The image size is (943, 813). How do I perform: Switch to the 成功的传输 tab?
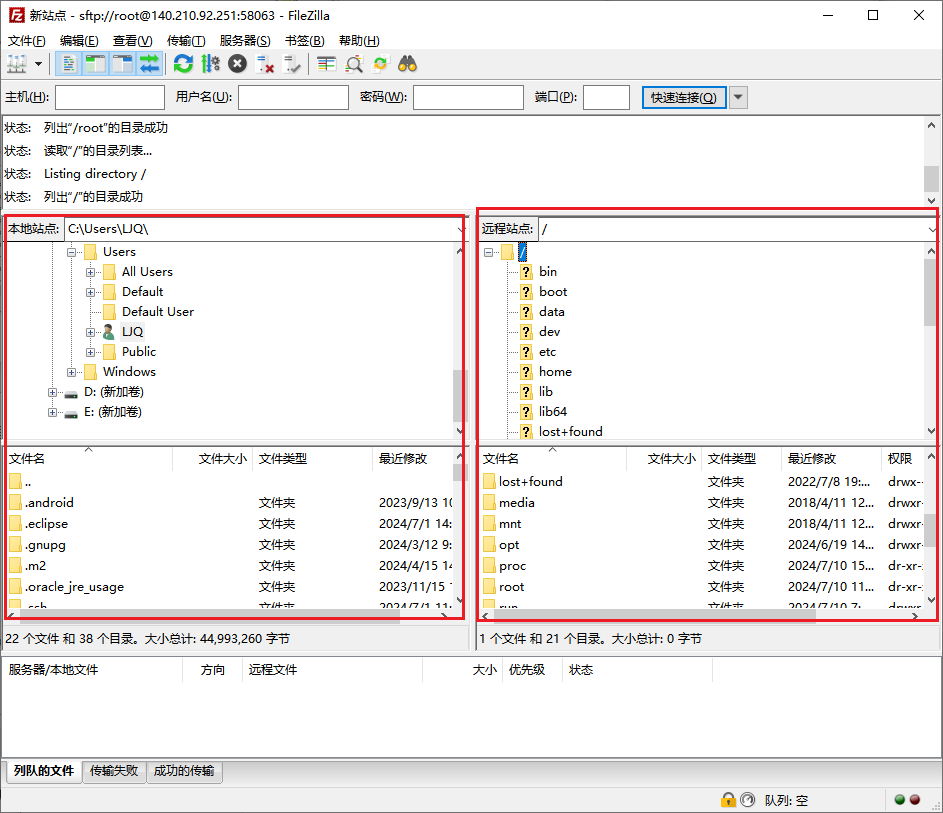click(x=184, y=771)
